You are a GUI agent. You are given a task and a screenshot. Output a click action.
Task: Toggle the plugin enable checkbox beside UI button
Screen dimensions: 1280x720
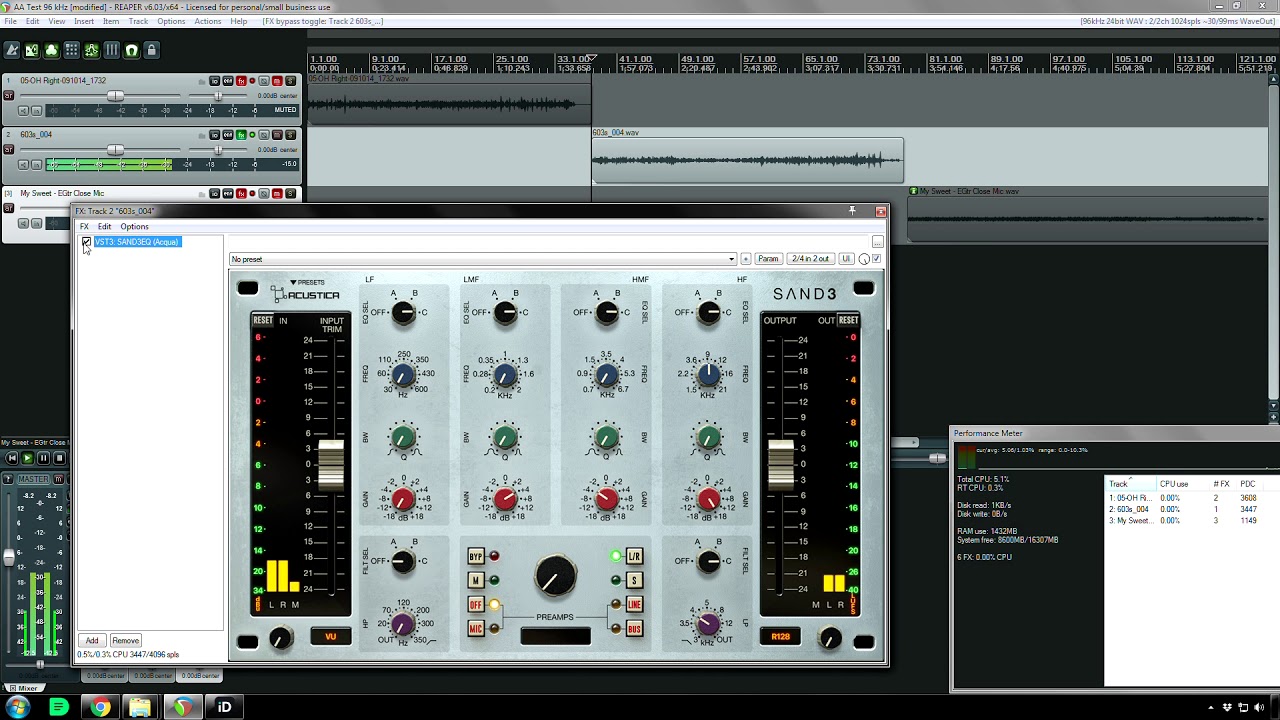tap(877, 259)
